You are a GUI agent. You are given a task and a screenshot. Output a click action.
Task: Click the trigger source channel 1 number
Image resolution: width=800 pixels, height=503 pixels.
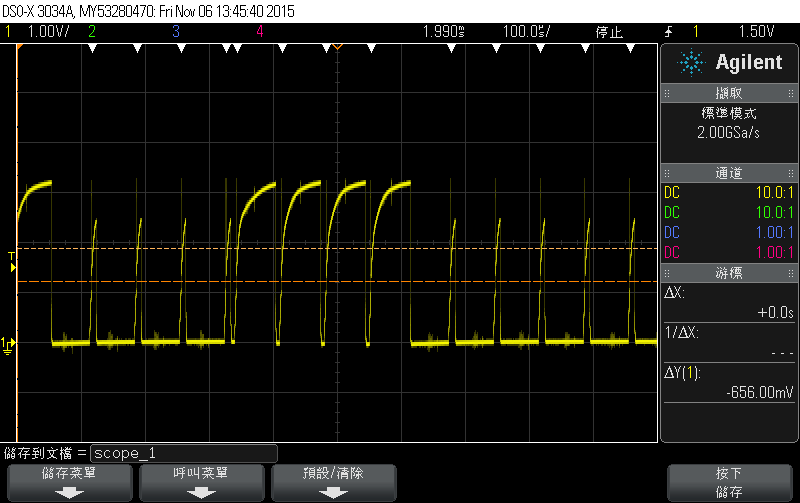695,32
